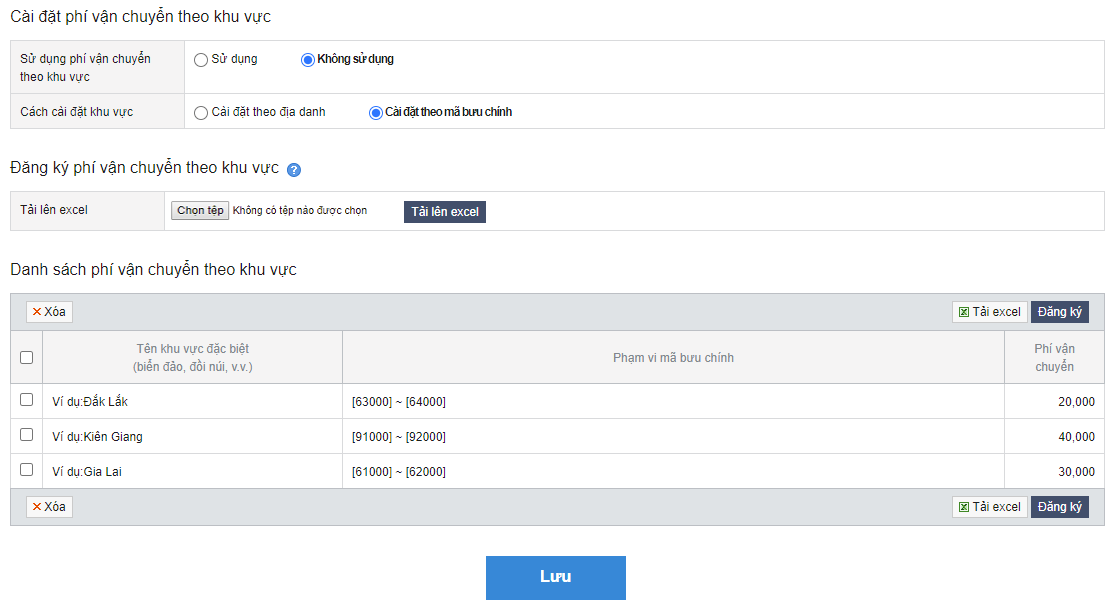The image size is (1112, 606).
Task: Click the top Tải excel download button
Action: (x=989, y=312)
